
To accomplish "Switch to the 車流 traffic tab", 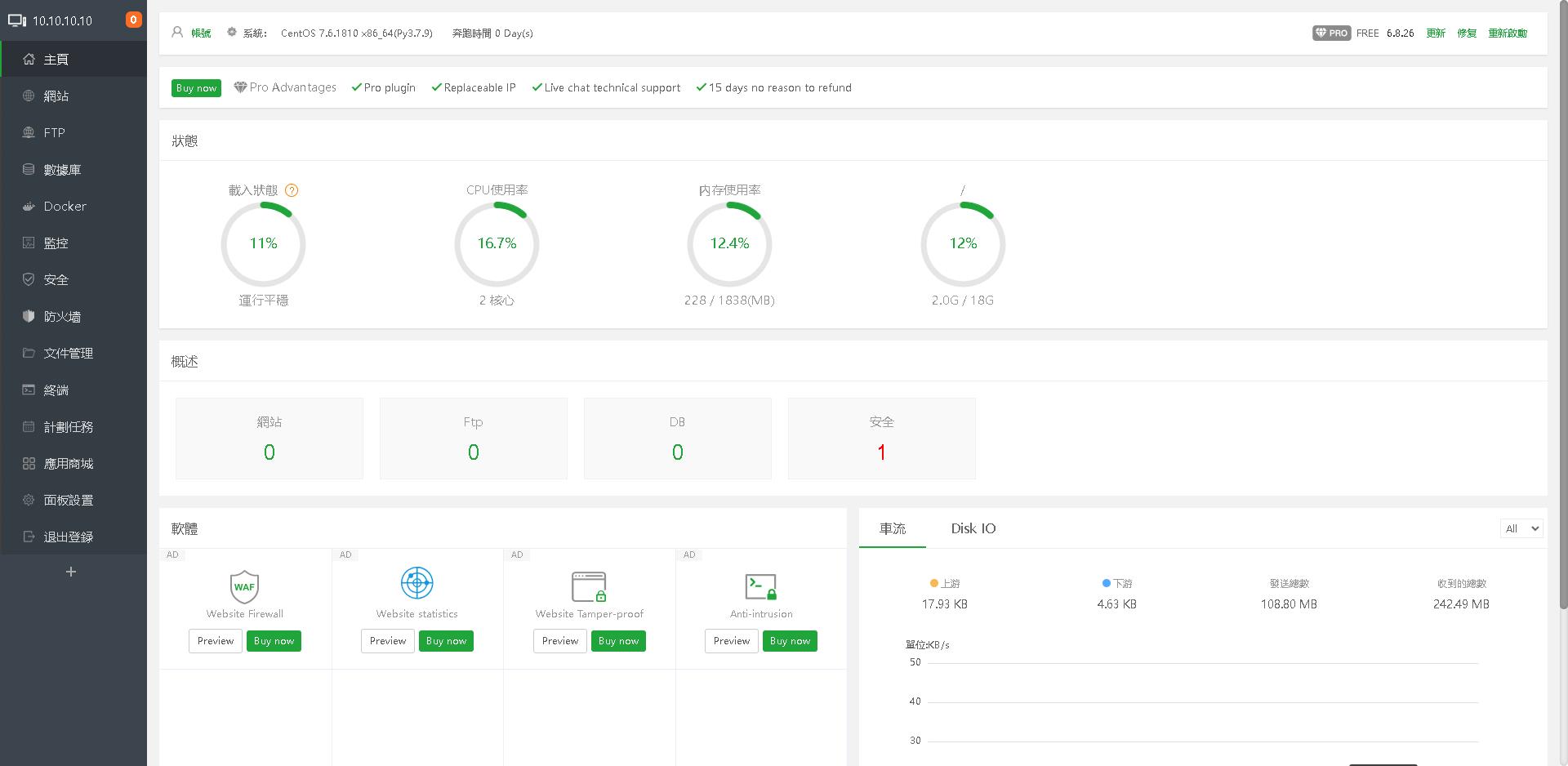I will (893, 528).
